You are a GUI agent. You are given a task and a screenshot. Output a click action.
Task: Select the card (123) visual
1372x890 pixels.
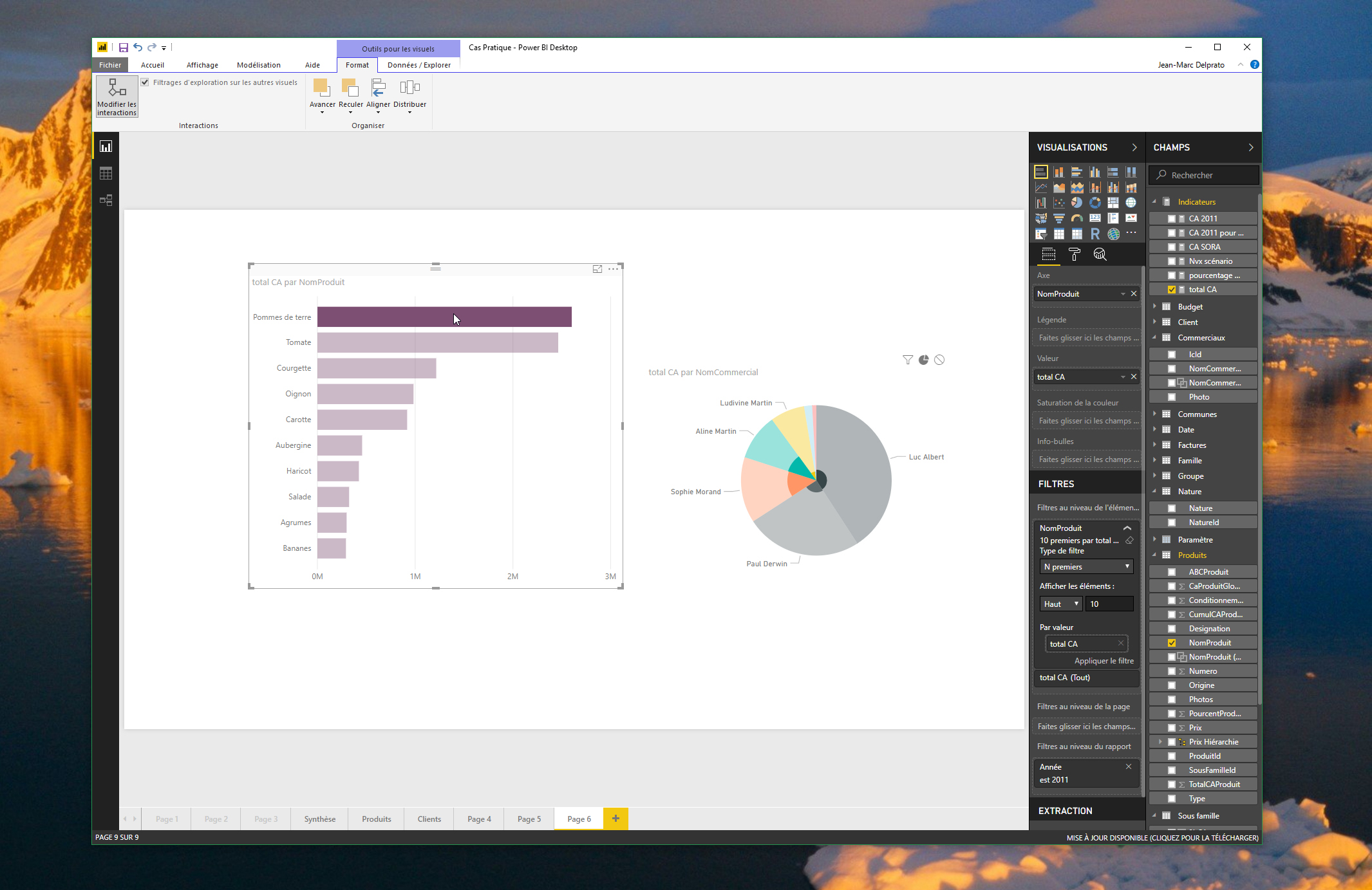click(1095, 218)
